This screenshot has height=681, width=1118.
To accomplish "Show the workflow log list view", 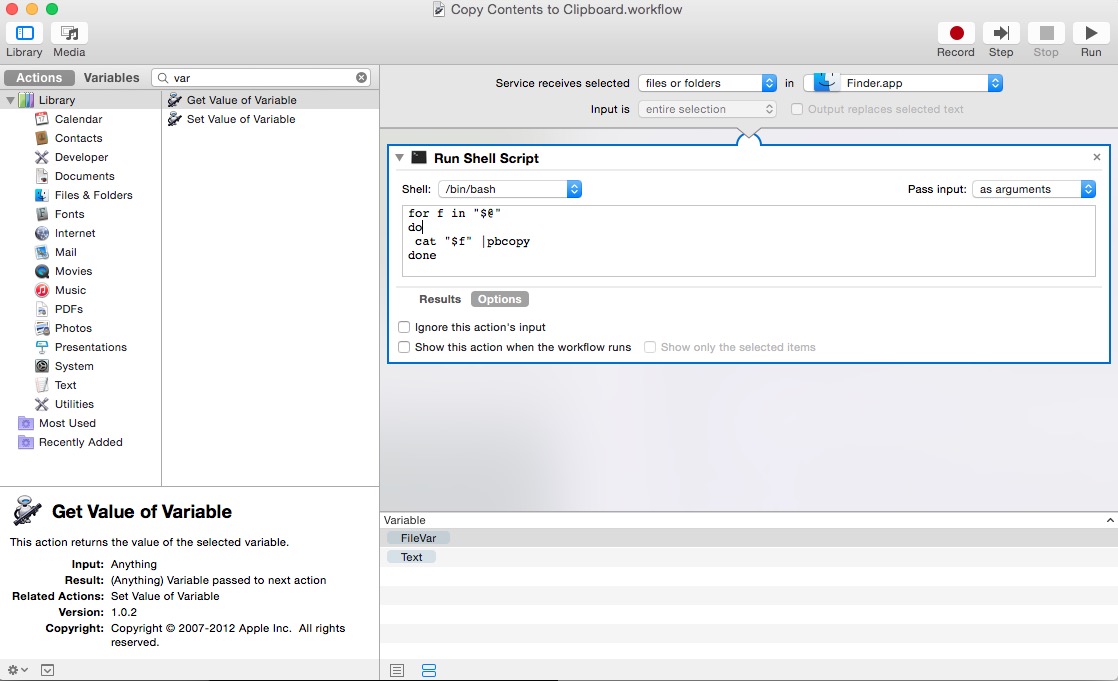I will coord(397,671).
